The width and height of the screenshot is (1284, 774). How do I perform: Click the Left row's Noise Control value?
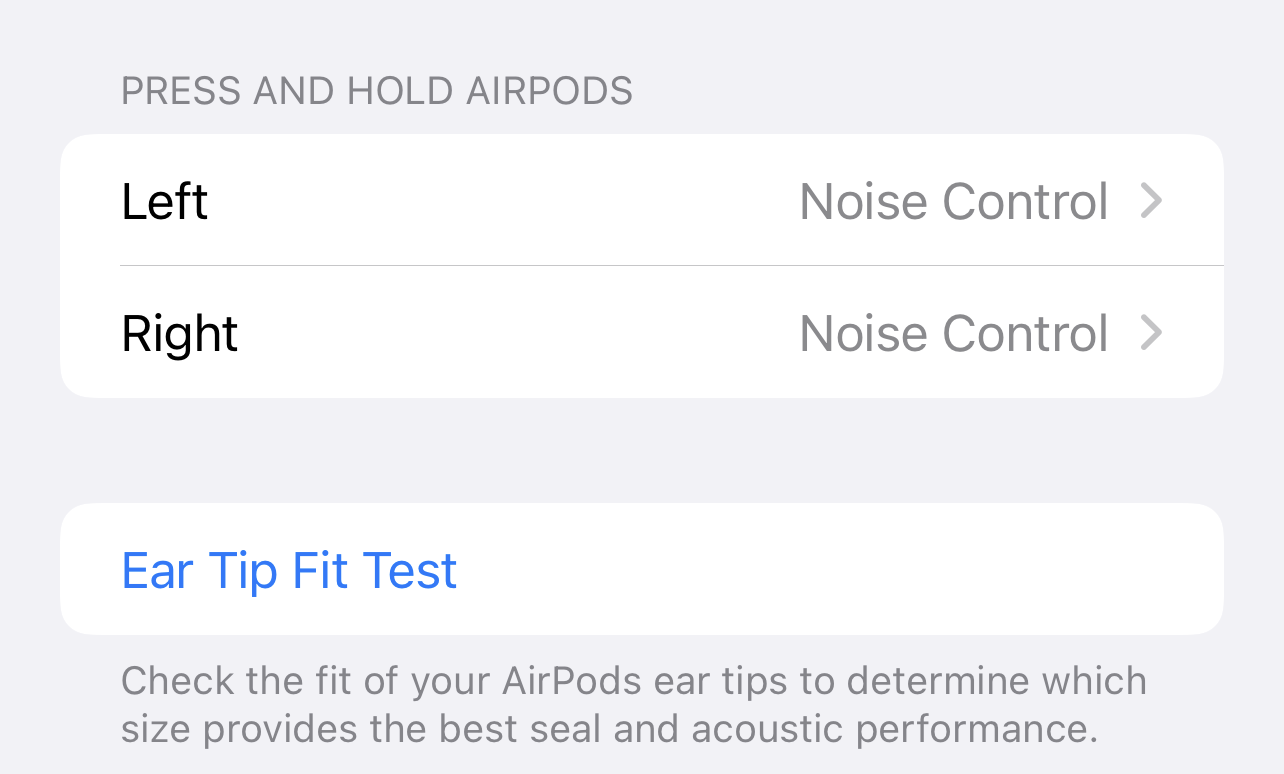click(953, 201)
